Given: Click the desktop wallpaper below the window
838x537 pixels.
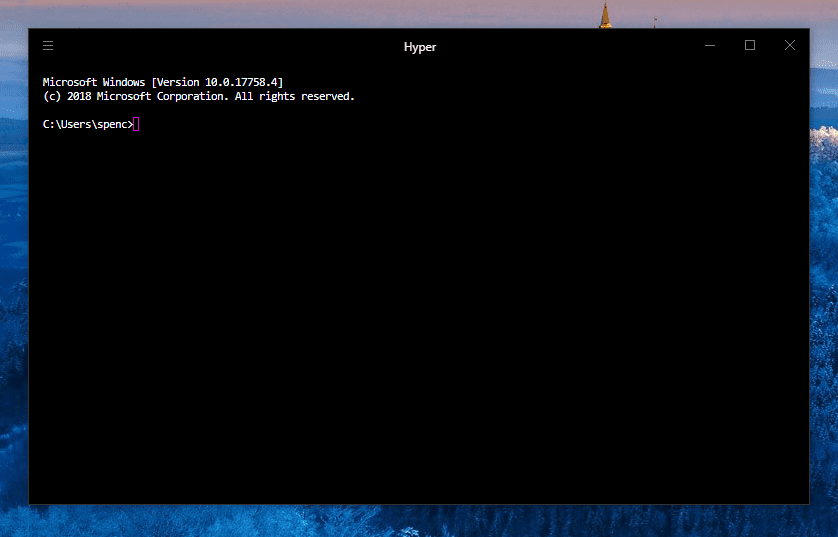Looking at the screenshot, I should click(419, 521).
